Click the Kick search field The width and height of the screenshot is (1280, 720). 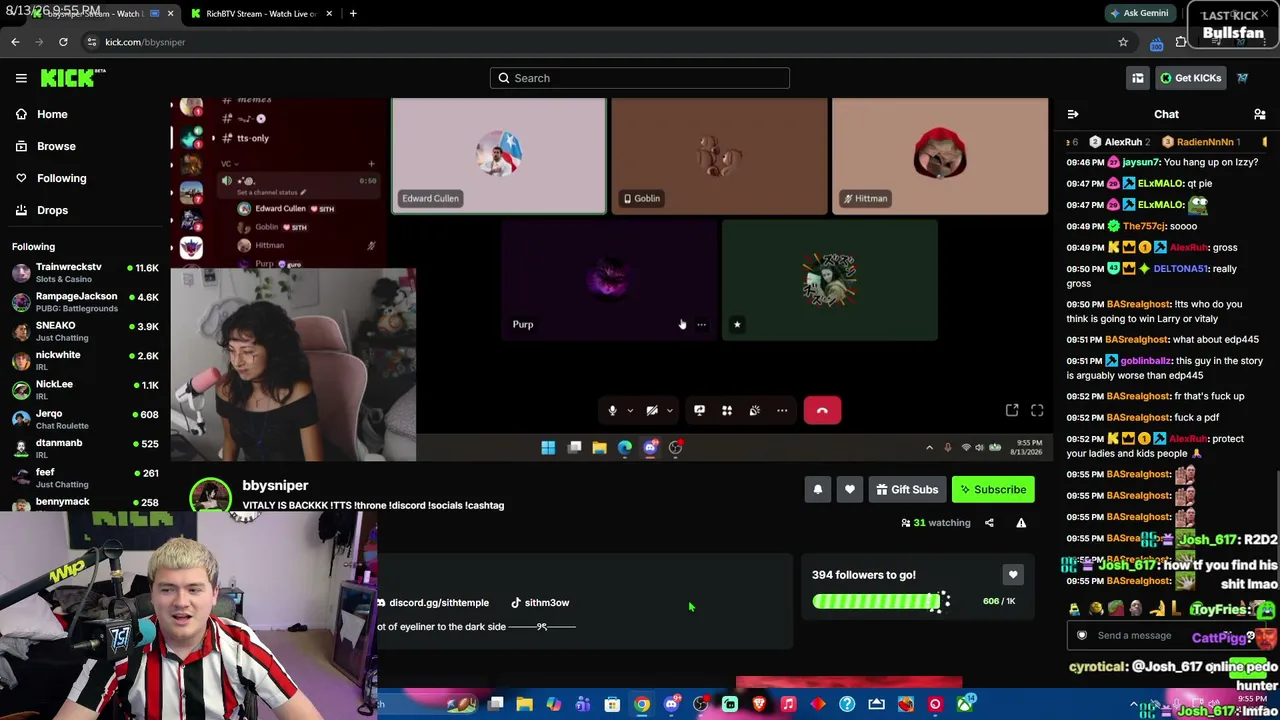640,78
